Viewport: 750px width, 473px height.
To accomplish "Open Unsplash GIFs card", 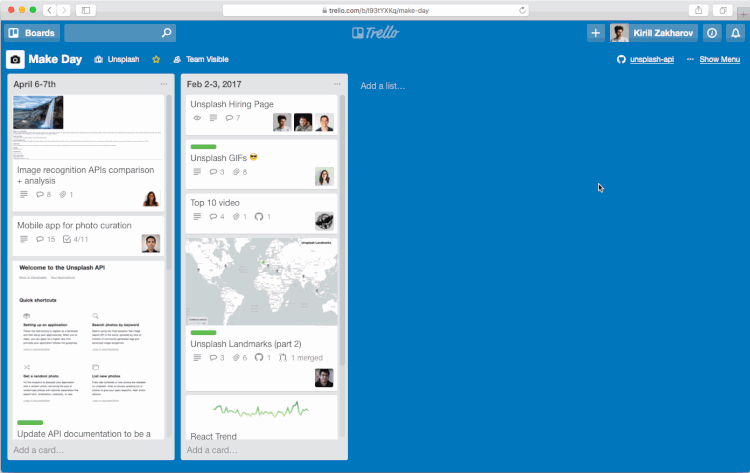I will click(x=219, y=158).
